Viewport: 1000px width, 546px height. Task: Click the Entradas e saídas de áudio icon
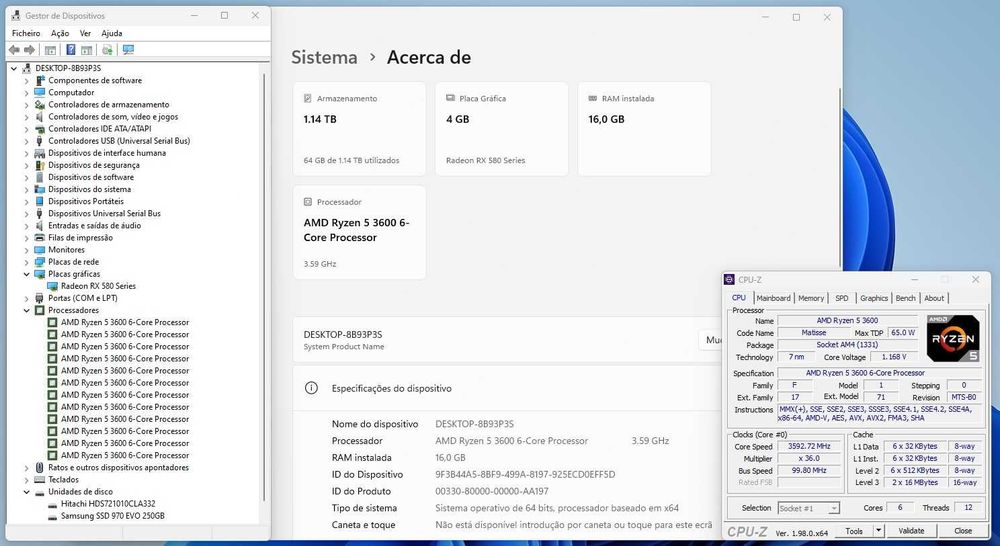pos(40,226)
